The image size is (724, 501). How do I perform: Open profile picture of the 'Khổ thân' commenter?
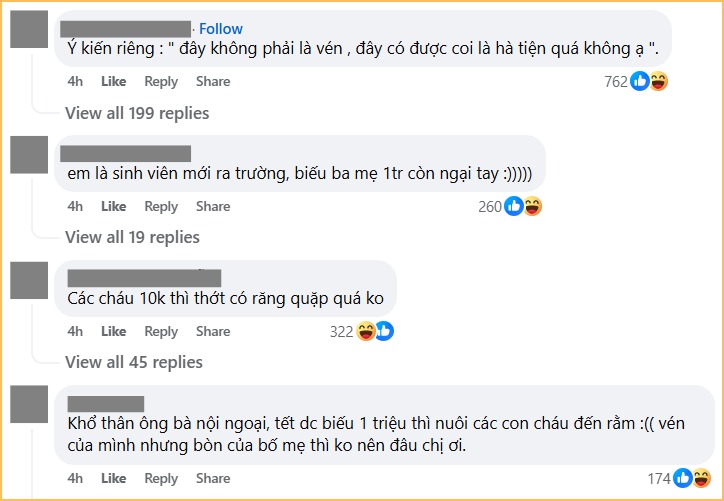point(28,404)
